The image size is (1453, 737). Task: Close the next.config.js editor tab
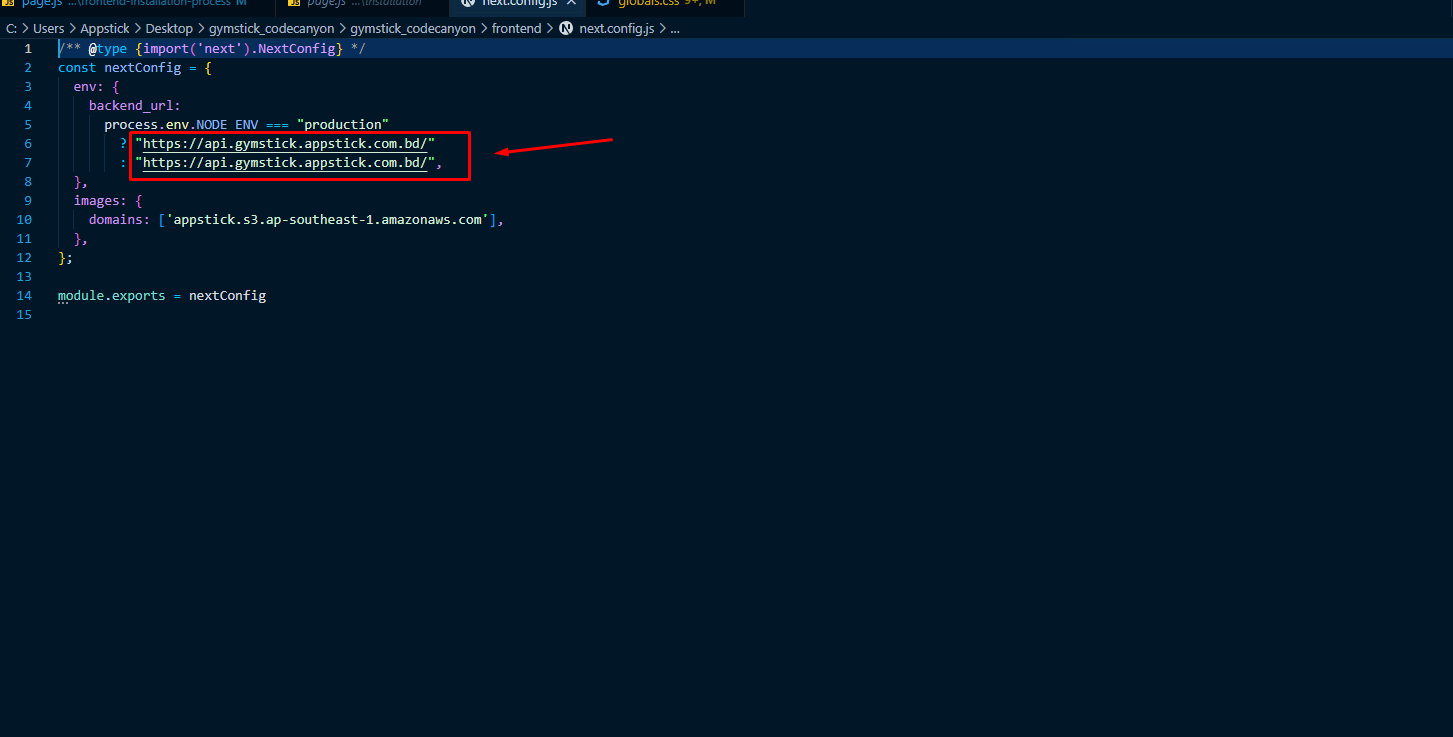coord(572,4)
